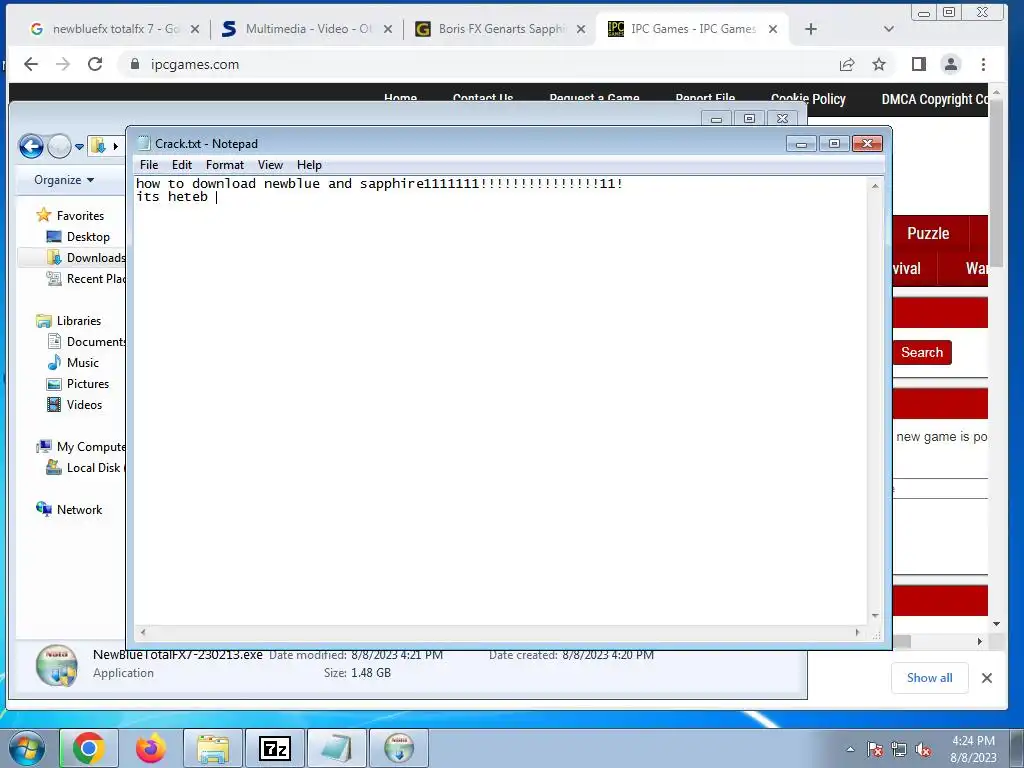Open Chrome tab search chevron
The height and width of the screenshot is (768, 1024).
coord(888,29)
